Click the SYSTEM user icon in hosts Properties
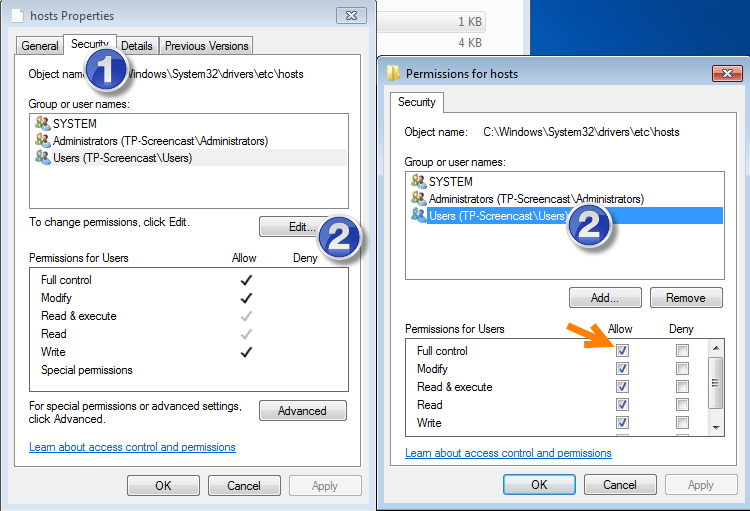Image resolution: width=750 pixels, height=511 pixels. 42,123
